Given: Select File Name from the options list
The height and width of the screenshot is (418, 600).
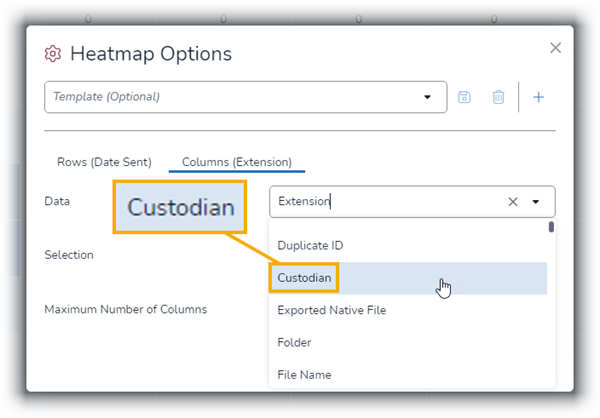Looking at the screenshot, I should pos(408,374).
